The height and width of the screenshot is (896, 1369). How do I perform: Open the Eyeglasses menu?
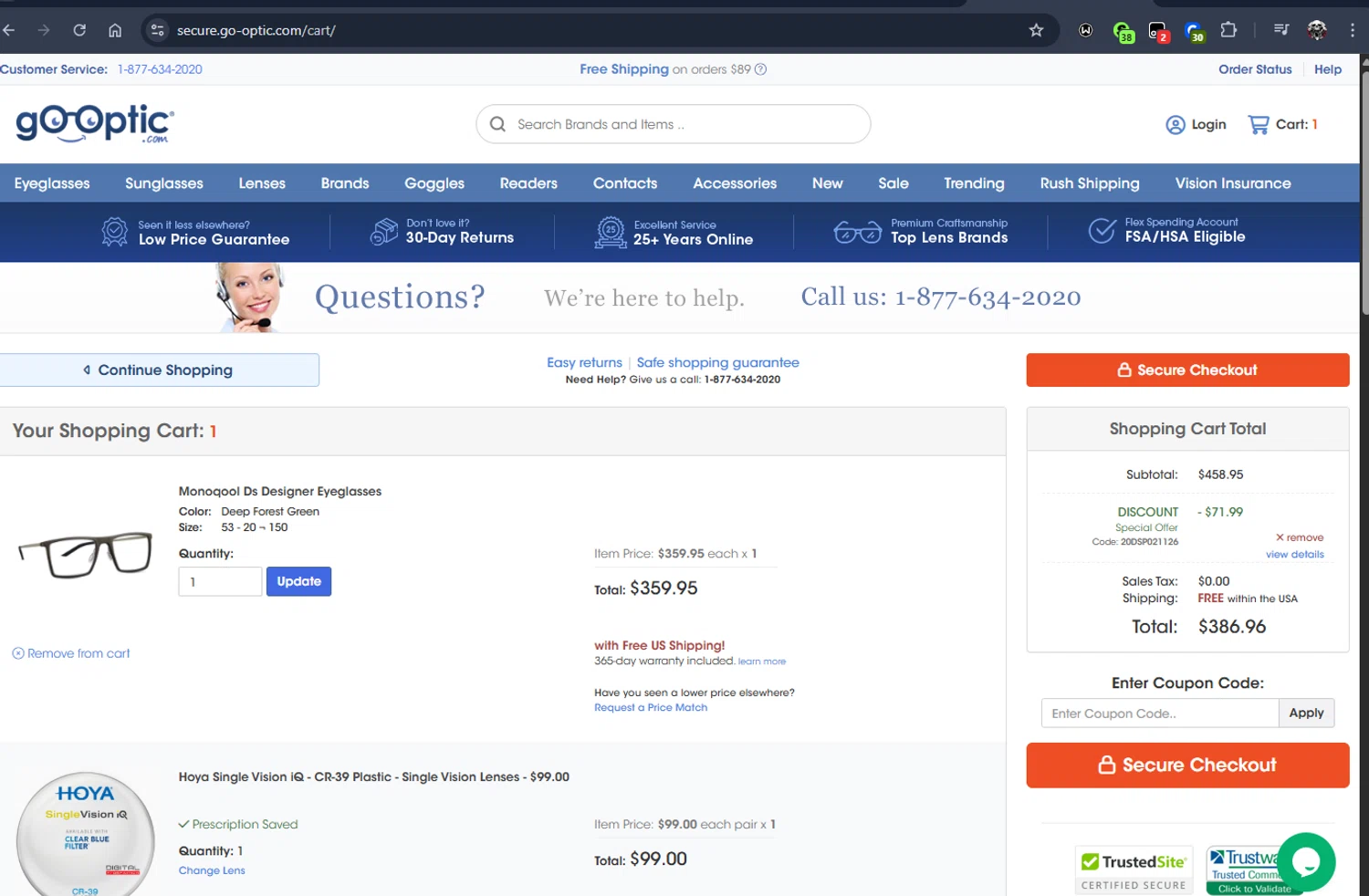pyautogui.click(x=52, y=183)
